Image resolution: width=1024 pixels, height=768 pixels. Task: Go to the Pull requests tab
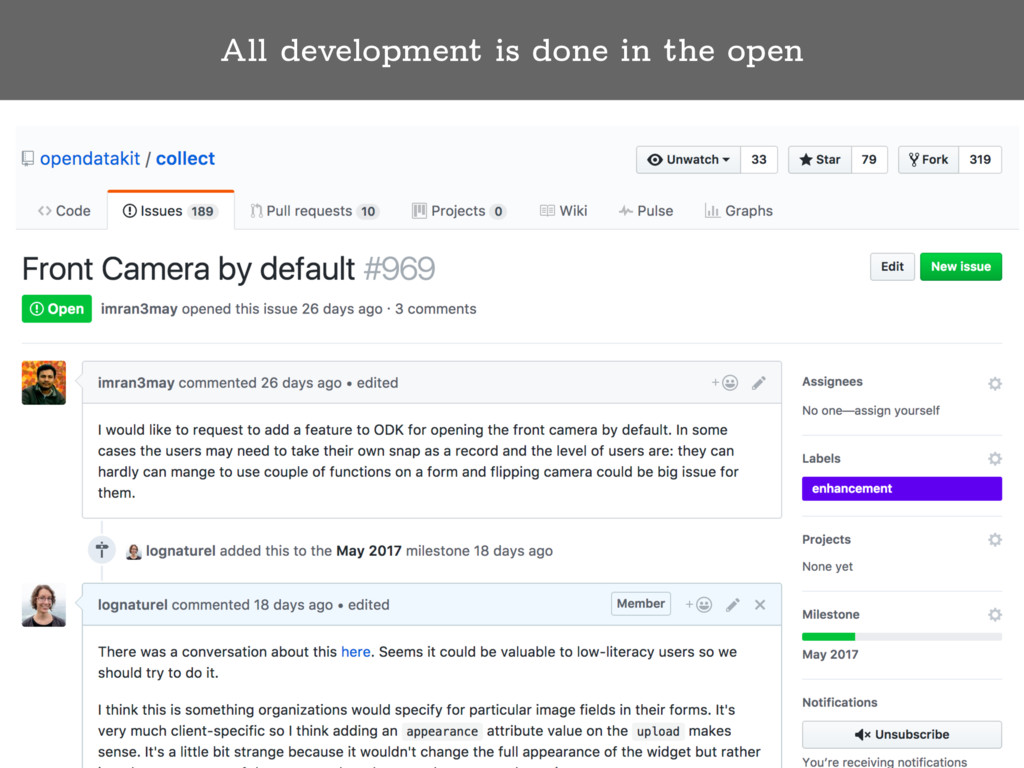click(x=314, y=211)
